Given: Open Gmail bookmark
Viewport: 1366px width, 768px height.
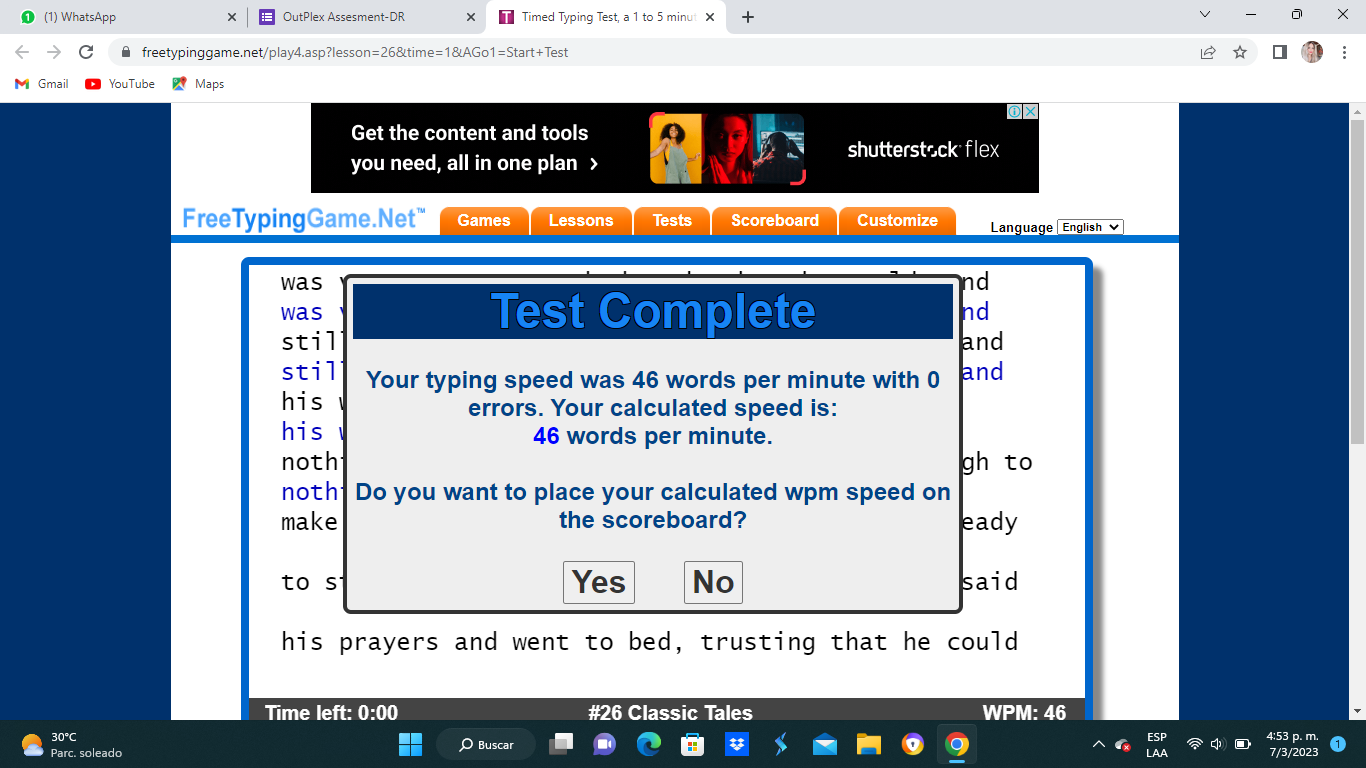Looking at the screenshot, I should [x=42, y=84].
